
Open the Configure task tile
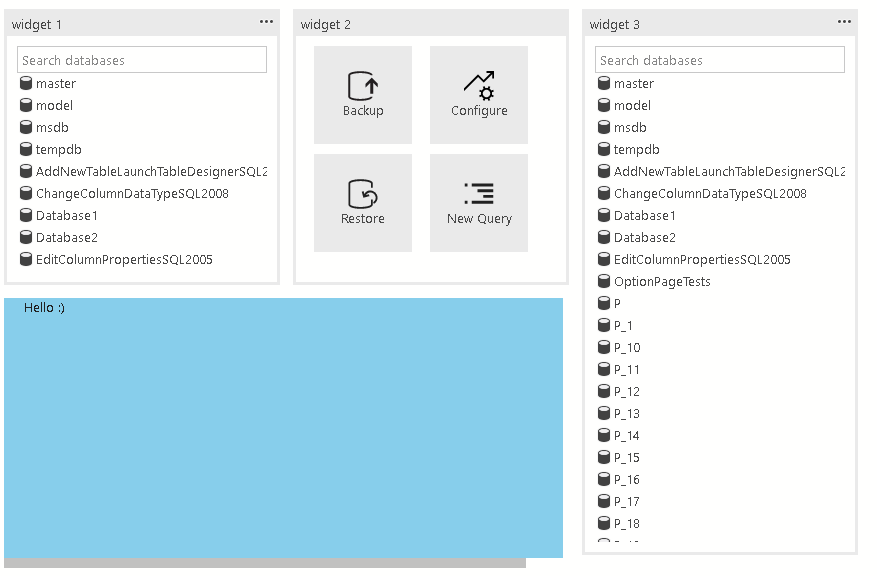tap(479, 95)
